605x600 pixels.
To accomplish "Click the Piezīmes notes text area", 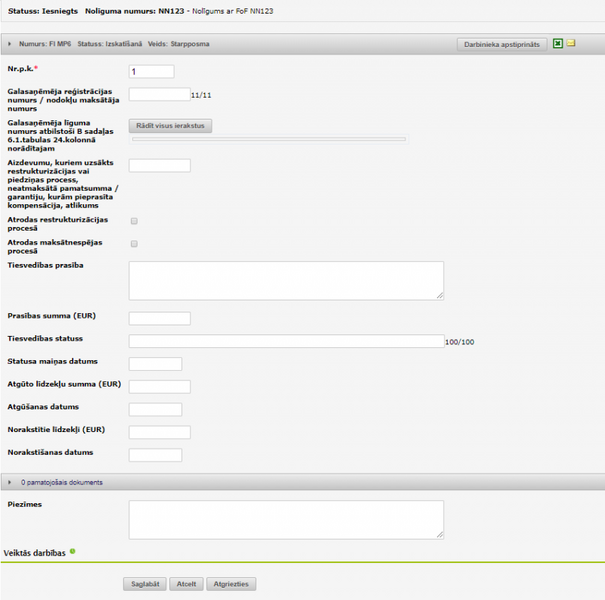I will coord(286,519).
